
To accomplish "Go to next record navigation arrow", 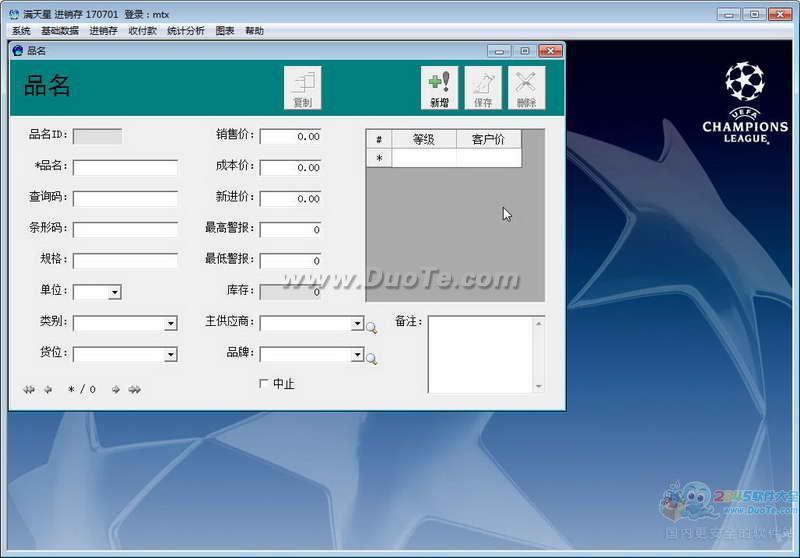I will [x=116, y=390].
